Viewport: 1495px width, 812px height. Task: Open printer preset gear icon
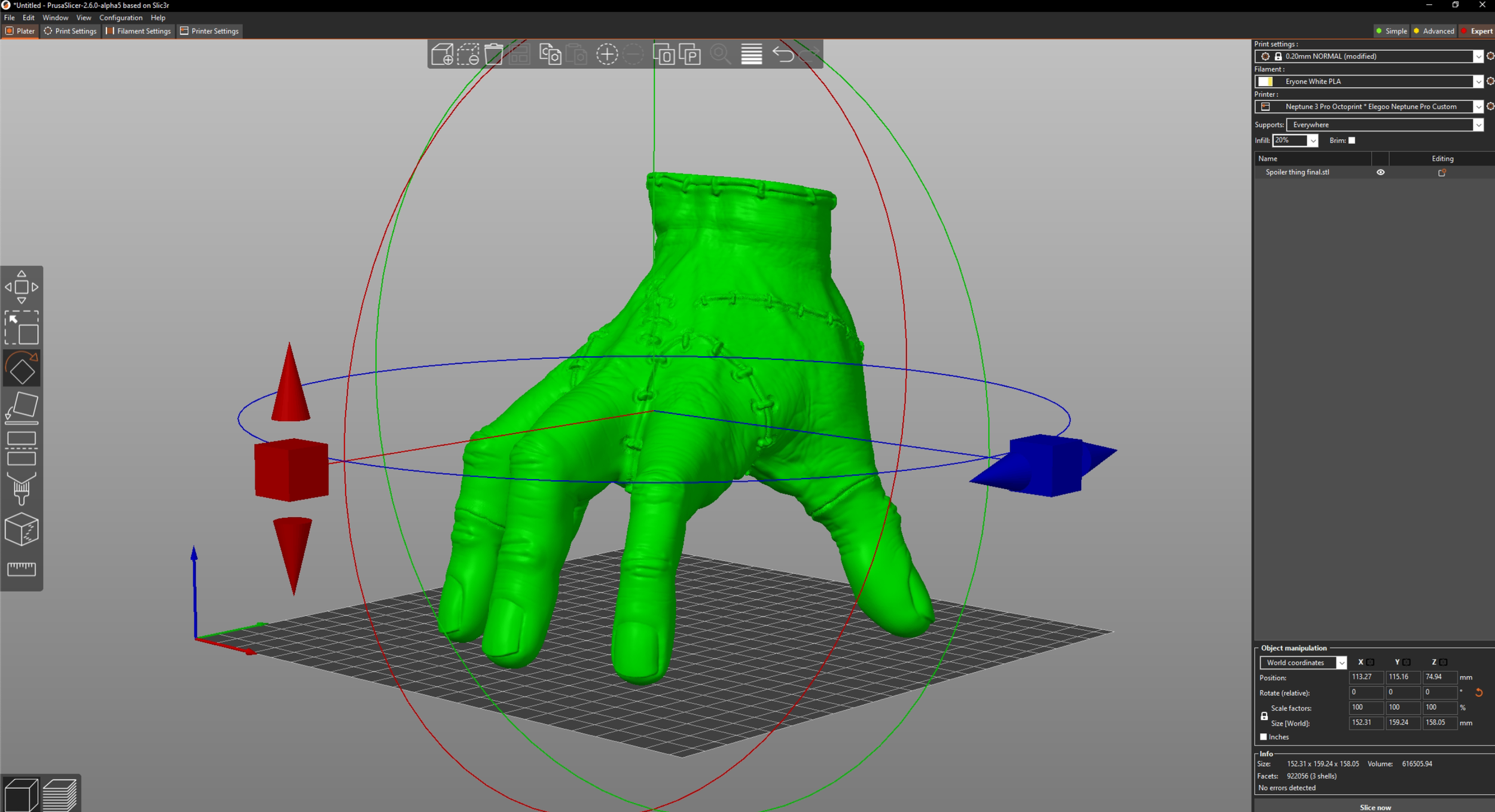1490,106
